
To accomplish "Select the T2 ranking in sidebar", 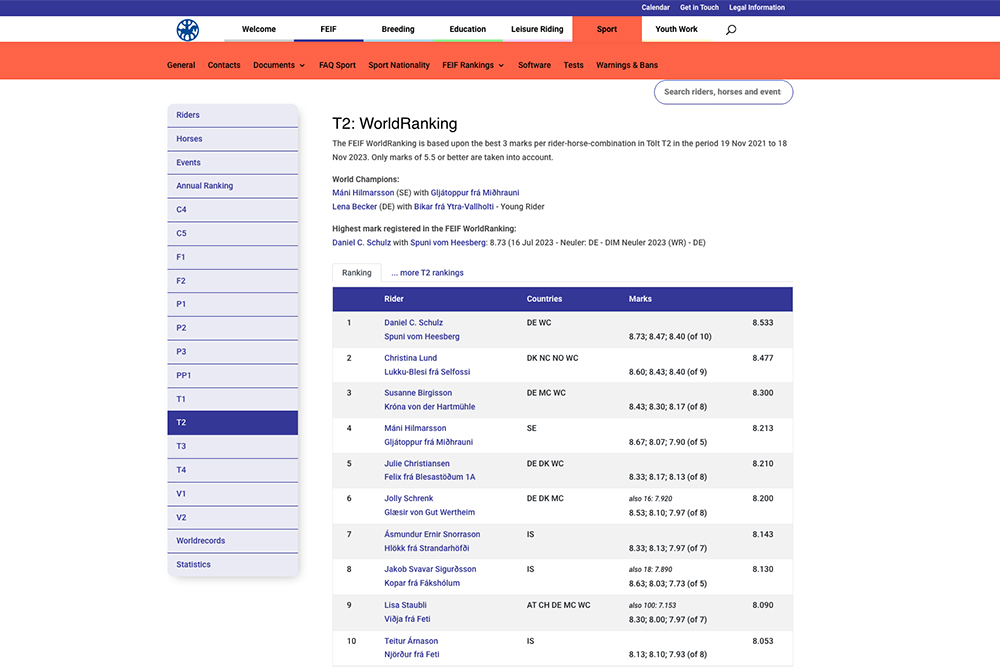I will click(233, 423).
